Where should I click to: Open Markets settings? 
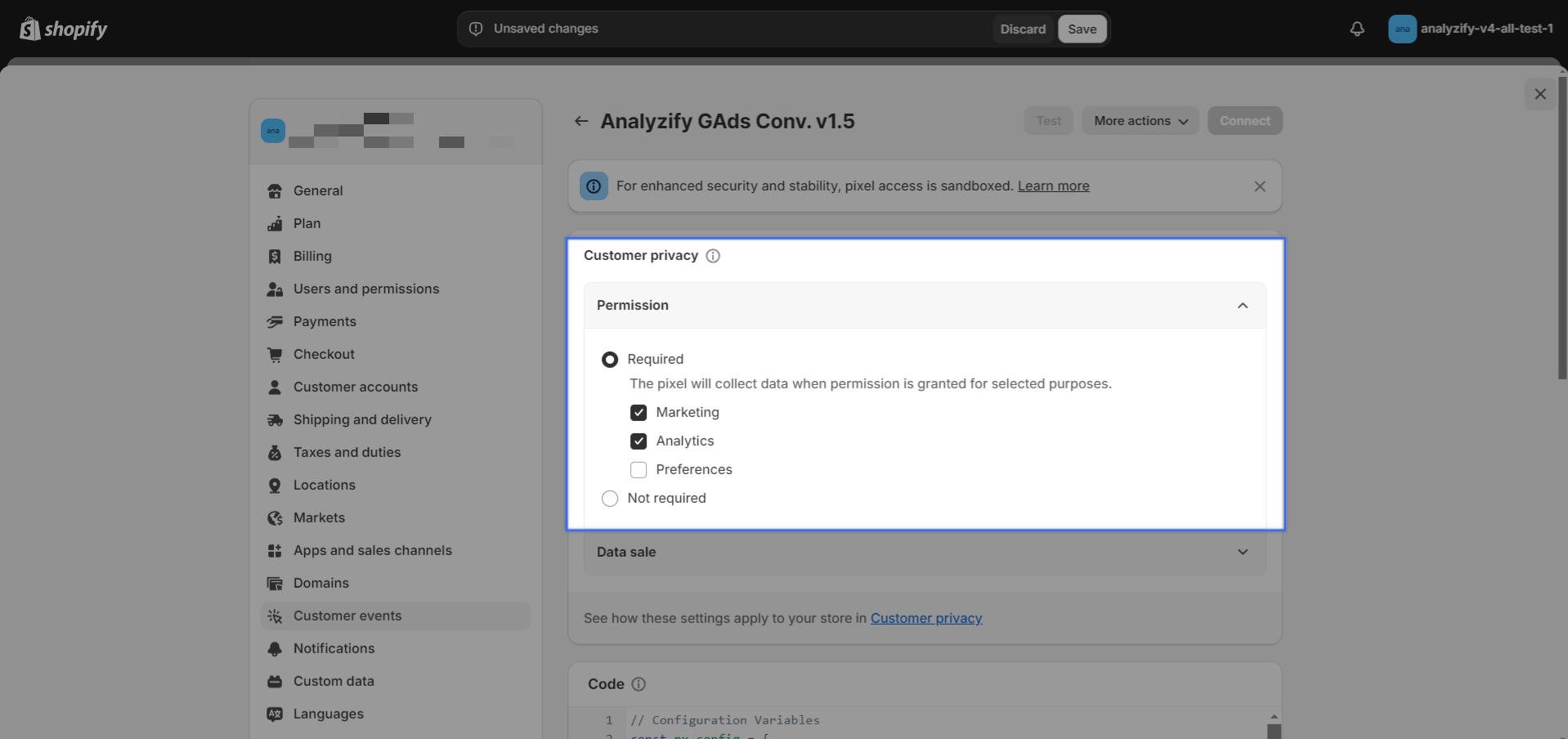click(x=396, y=517)
